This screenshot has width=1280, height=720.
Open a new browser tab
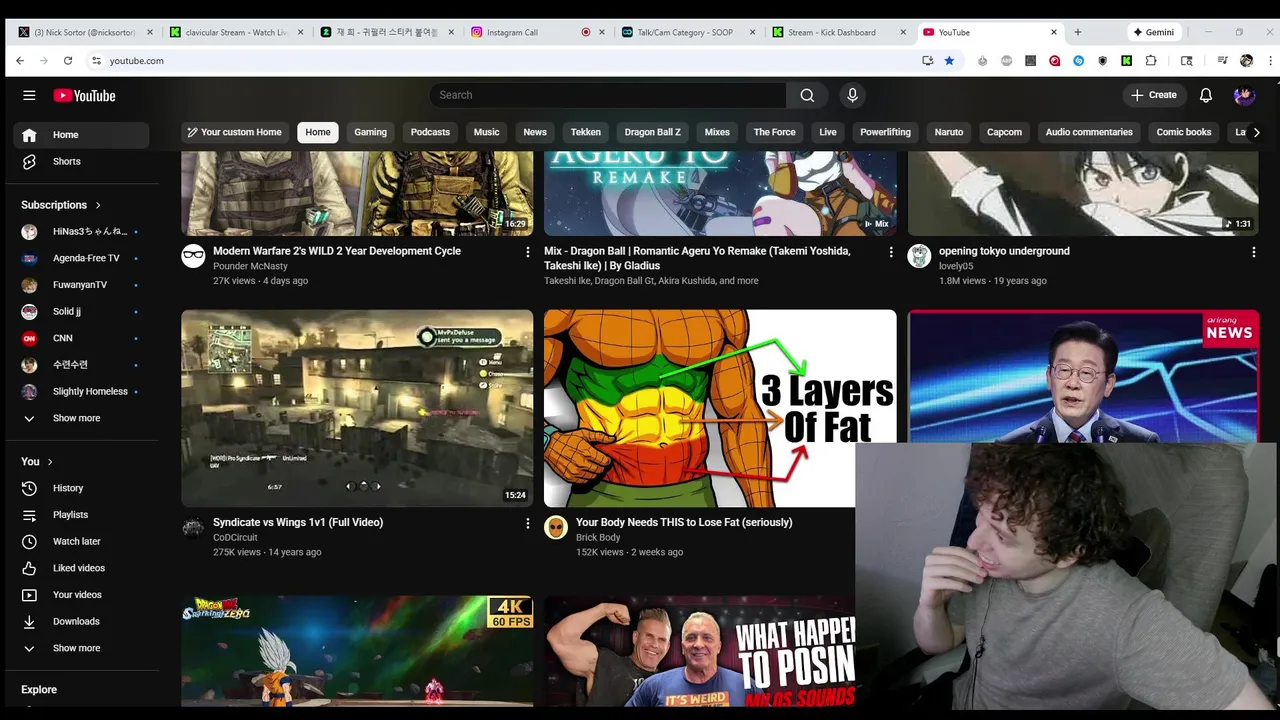click(1077, 32)
